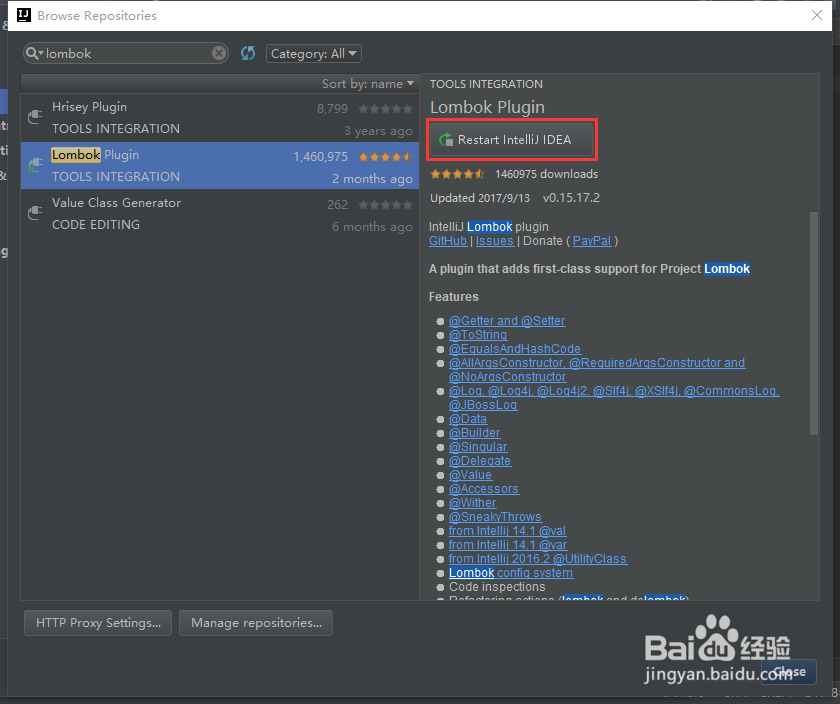Open the @Value link
The height and width of the screenshot is (704, 840).
(470, 475)
